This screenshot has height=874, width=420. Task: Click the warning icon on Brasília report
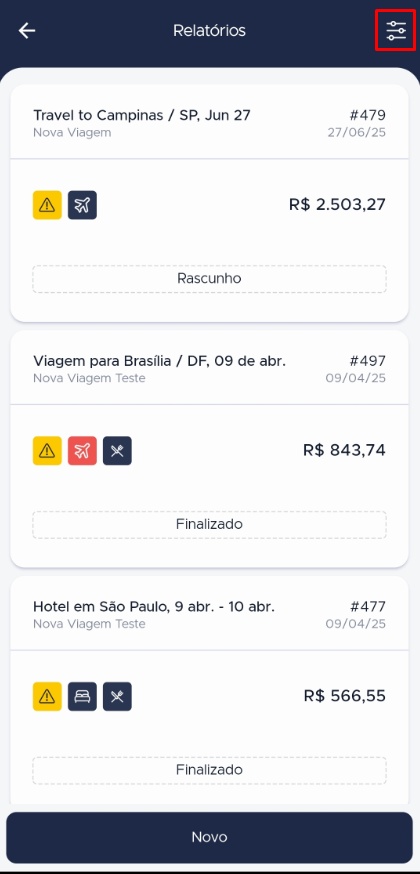coord(47,451)
